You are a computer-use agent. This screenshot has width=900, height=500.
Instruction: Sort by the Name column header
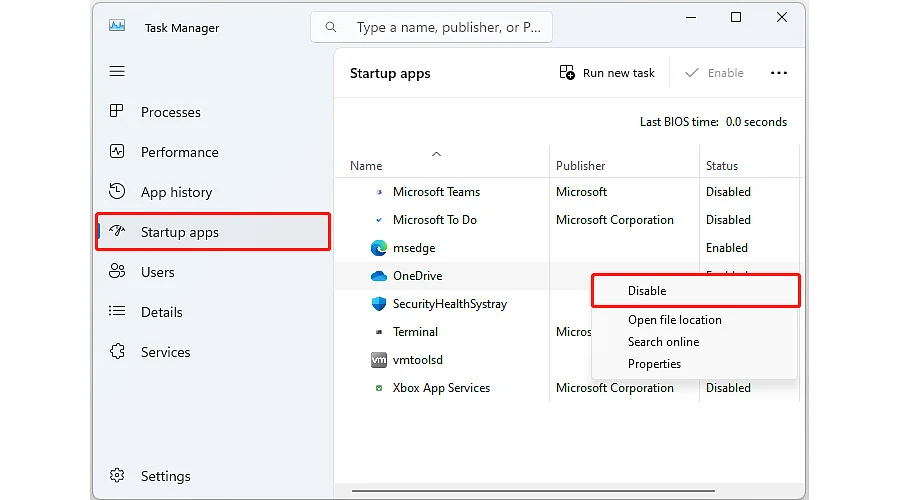(366, 166)
